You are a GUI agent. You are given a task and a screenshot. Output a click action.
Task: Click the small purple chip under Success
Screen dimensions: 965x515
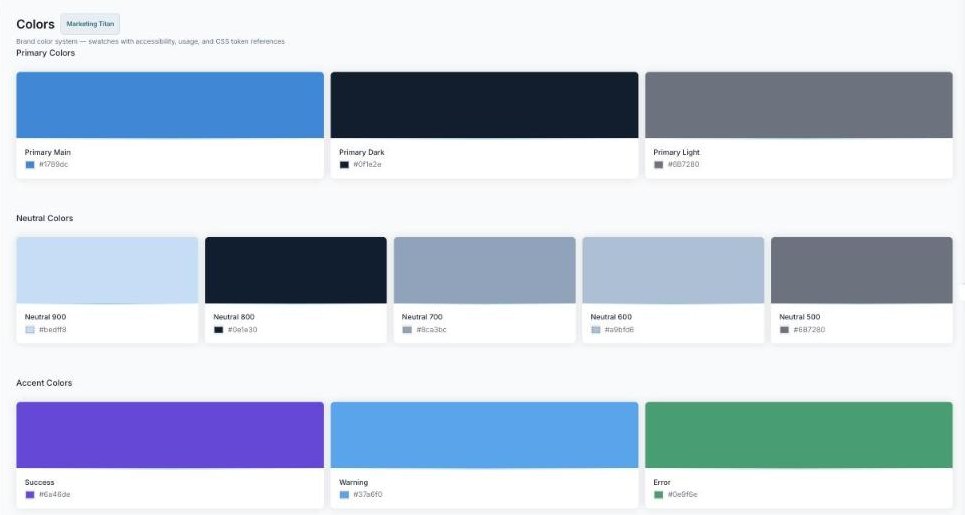[30, 495]
